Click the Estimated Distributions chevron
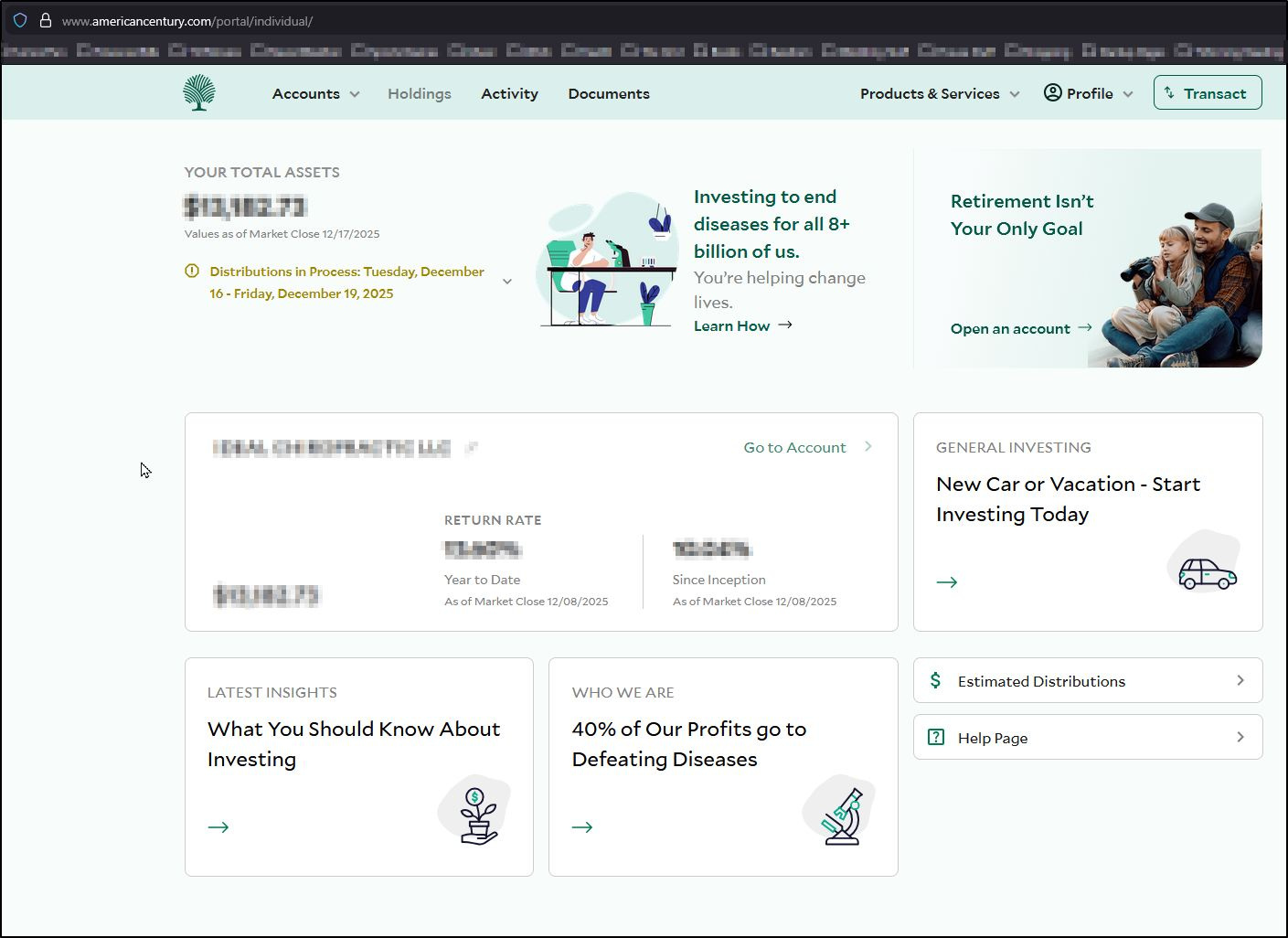 [x=1240, y=680]
